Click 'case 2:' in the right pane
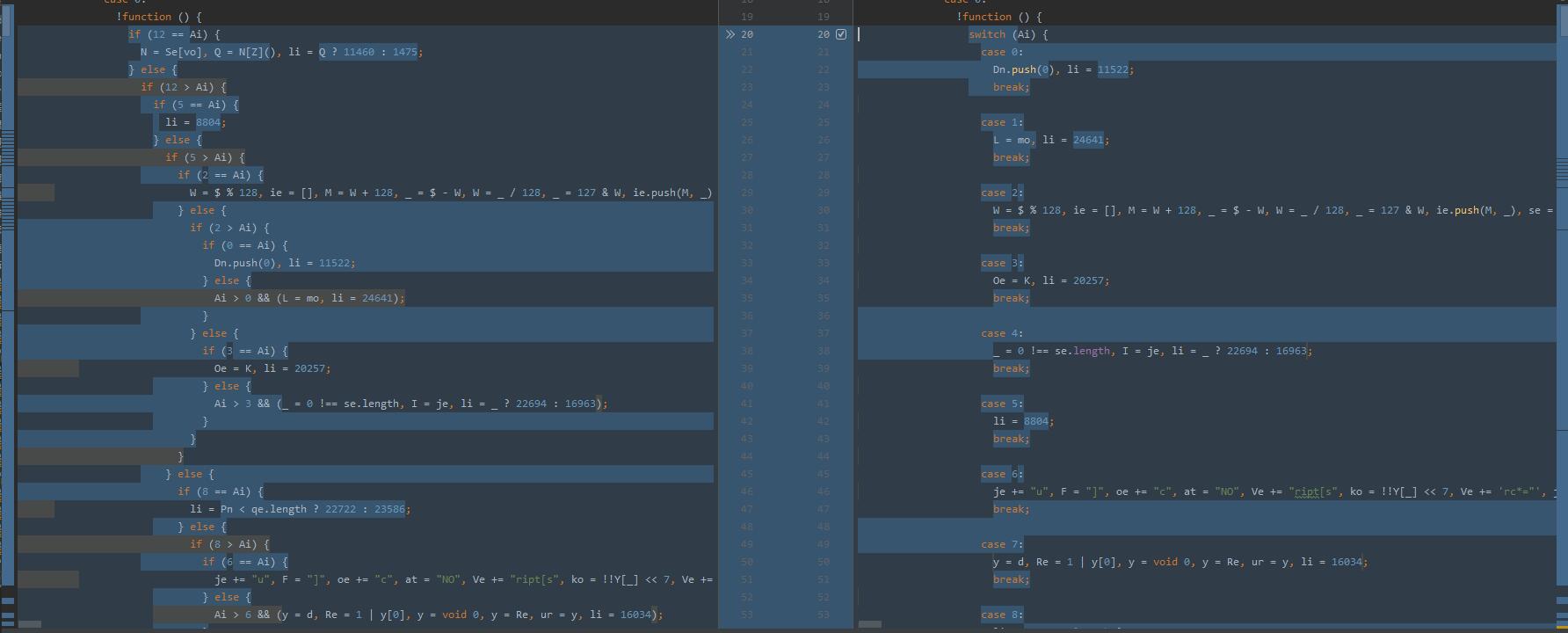This screenshot has width=1568, height=633. click(x=1002, y=193)
